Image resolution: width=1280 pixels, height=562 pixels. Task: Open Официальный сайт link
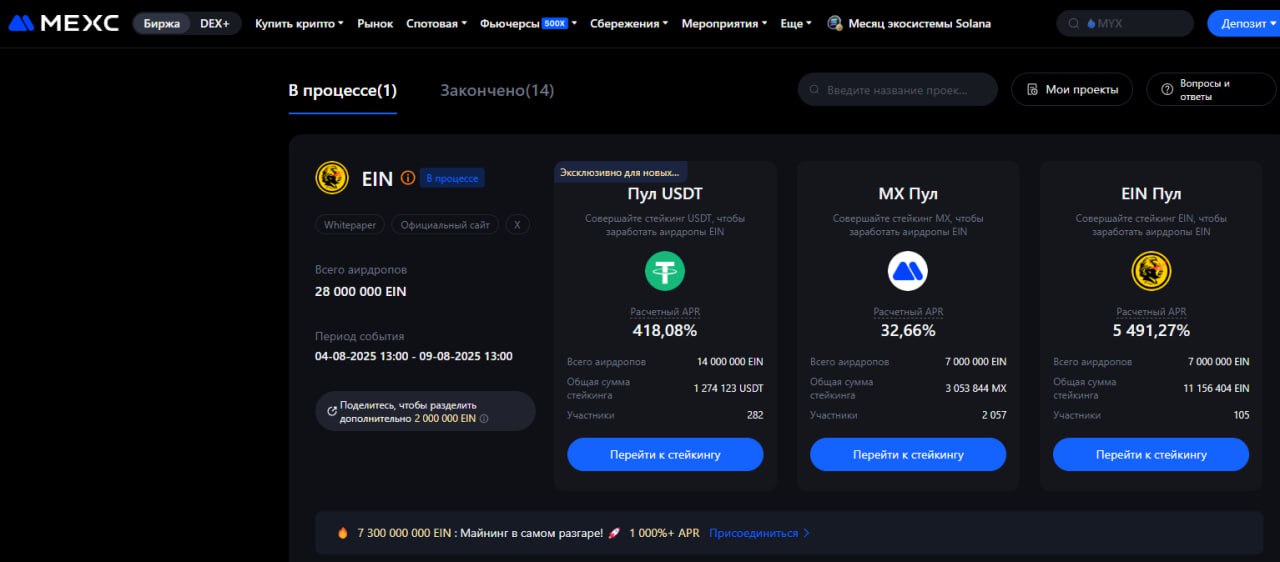tap(445, 225)
